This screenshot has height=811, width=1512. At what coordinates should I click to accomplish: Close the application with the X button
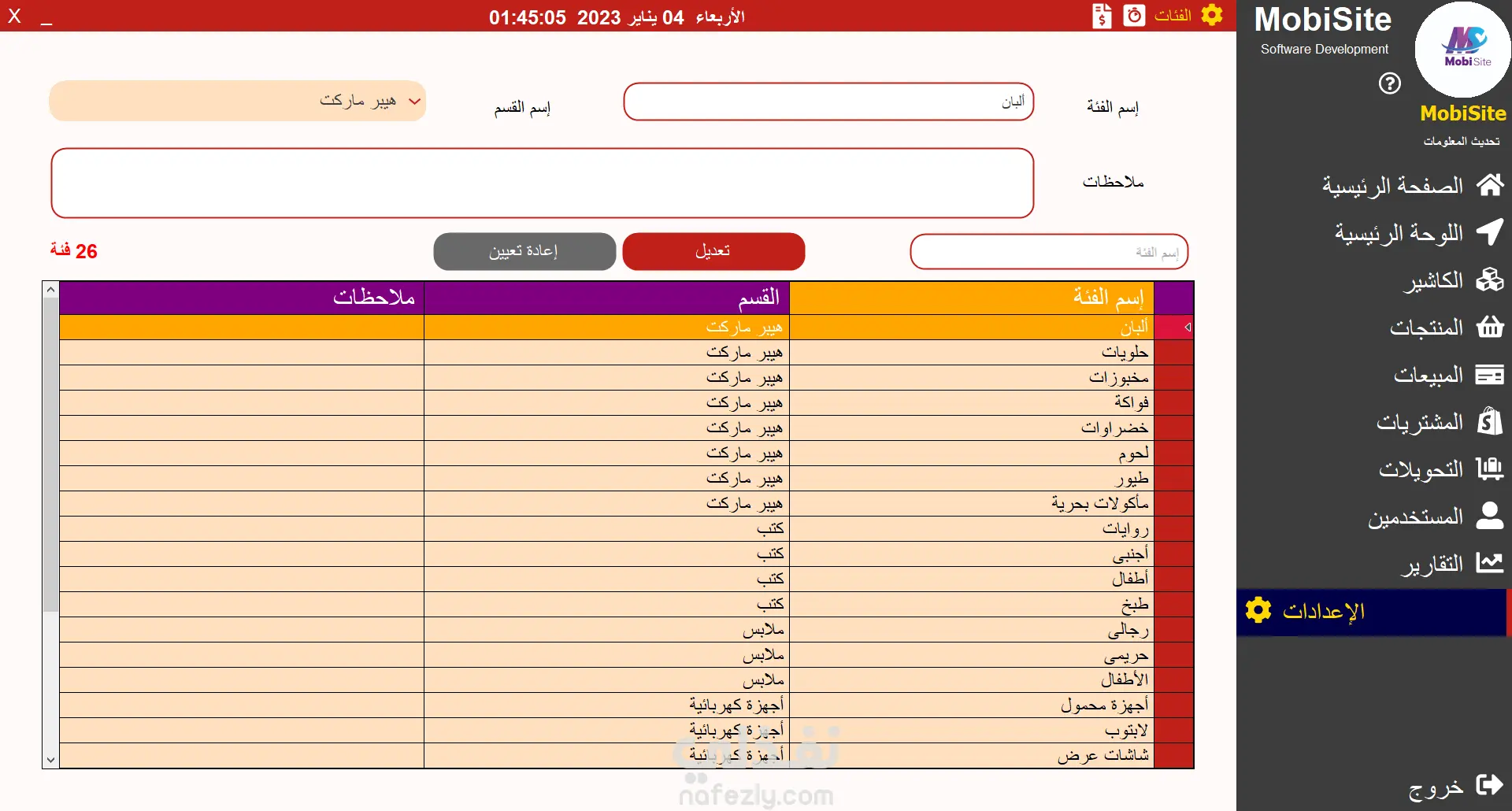(14, 15)
